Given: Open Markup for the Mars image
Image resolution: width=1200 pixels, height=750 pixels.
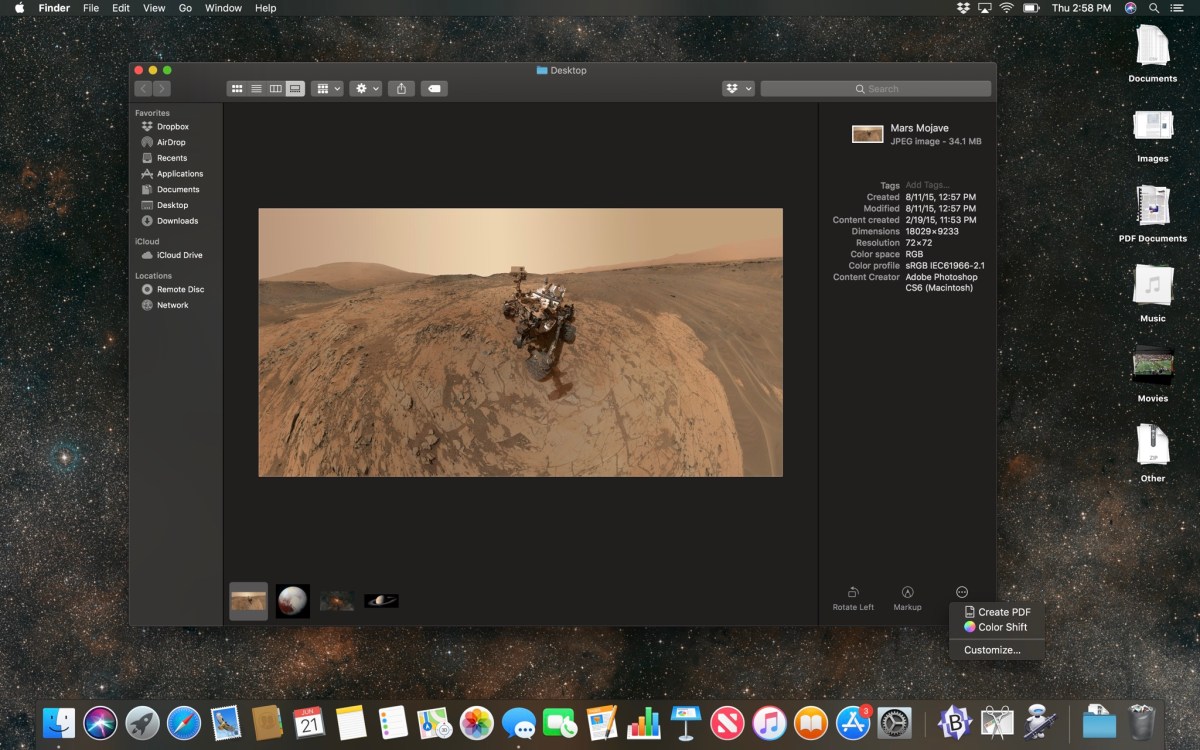Looking at the screenshot, I should pos(907,598).
